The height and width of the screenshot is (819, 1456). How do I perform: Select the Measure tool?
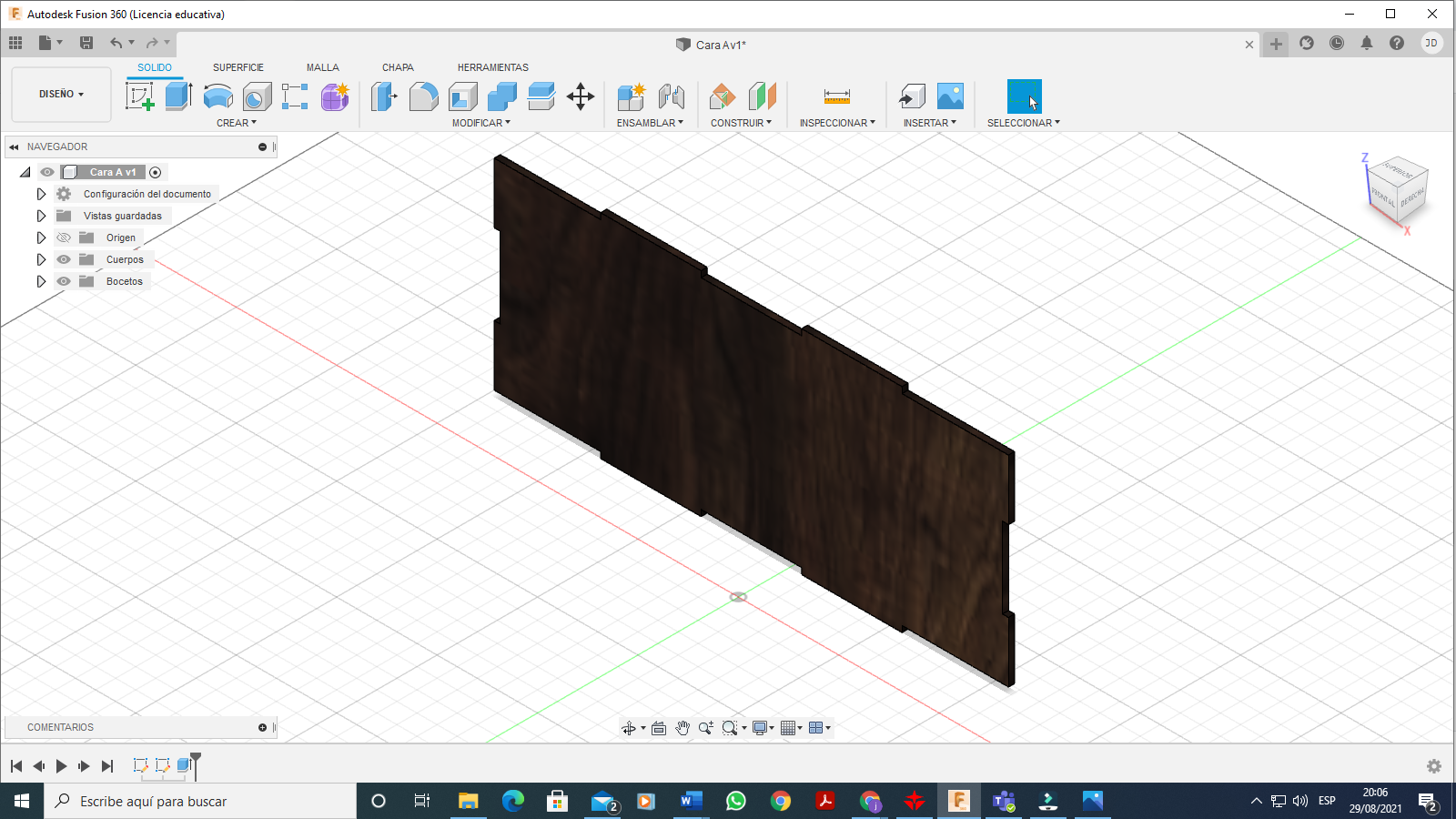pyautogui.click(x=837, y=96)
